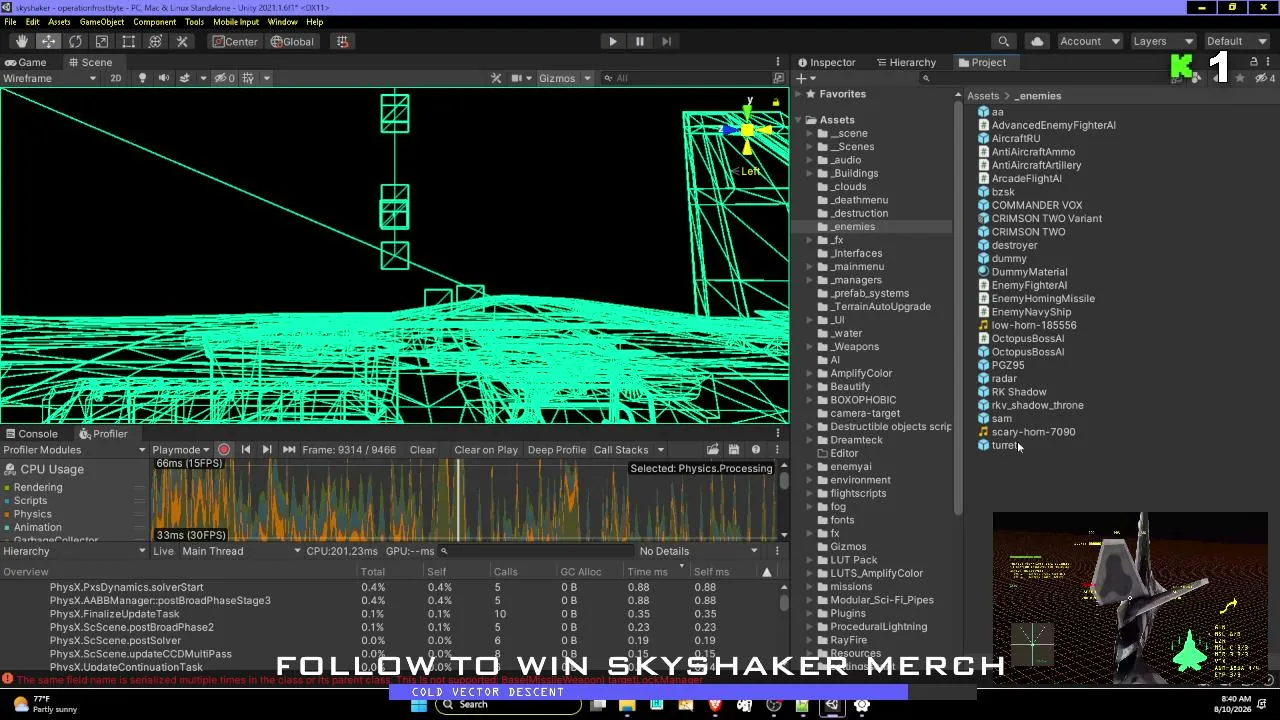Screen dimensions: 1280x720
Task: Open the global search magnifier
Action: click(x=1003, y=41)
